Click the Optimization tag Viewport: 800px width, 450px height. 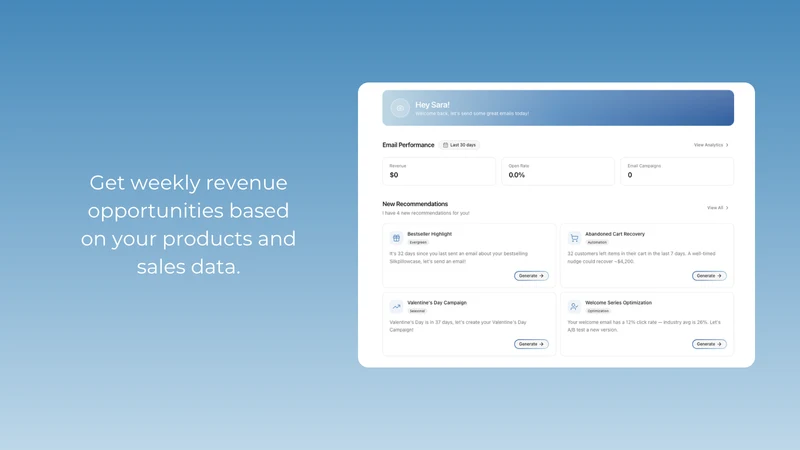click(x=598, y=311)
